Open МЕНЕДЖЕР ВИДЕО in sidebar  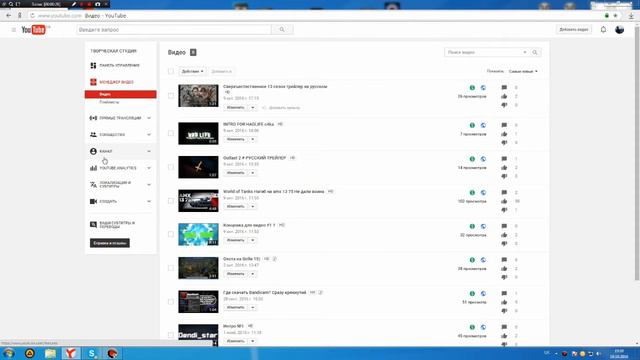(116, 82)
